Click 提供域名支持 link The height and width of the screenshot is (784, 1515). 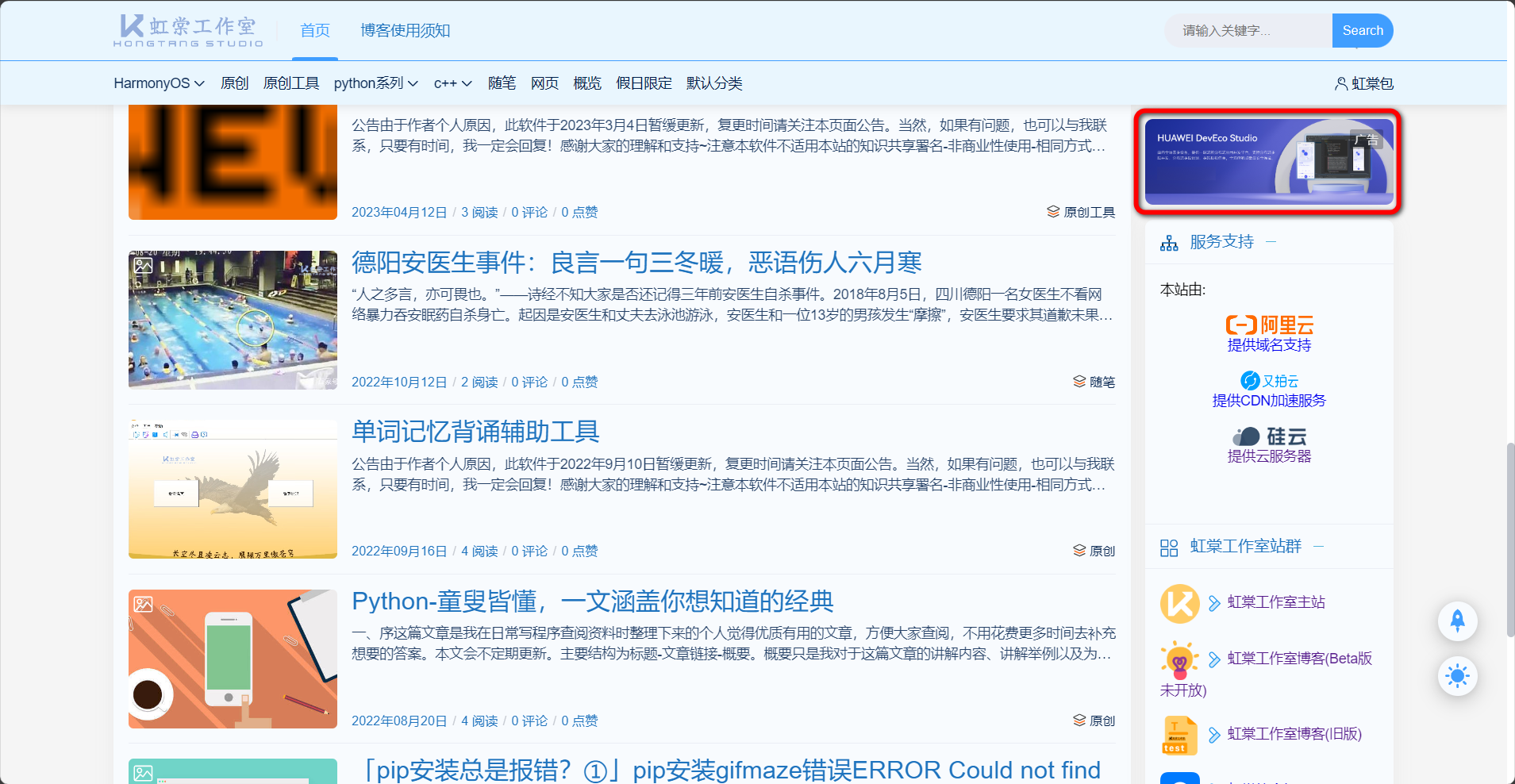point(1269,345)
